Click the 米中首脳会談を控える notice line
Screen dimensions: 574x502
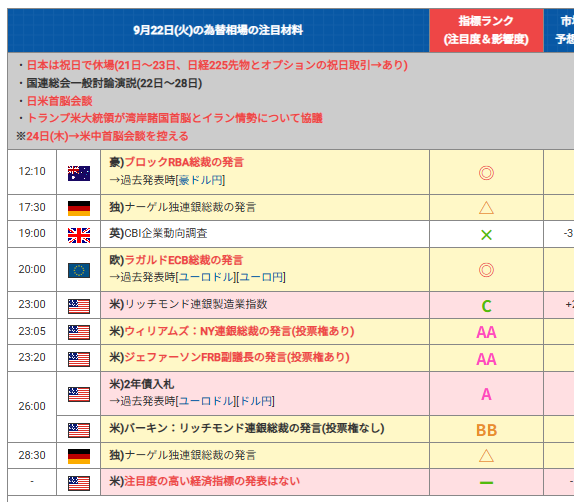click(102, 136)
